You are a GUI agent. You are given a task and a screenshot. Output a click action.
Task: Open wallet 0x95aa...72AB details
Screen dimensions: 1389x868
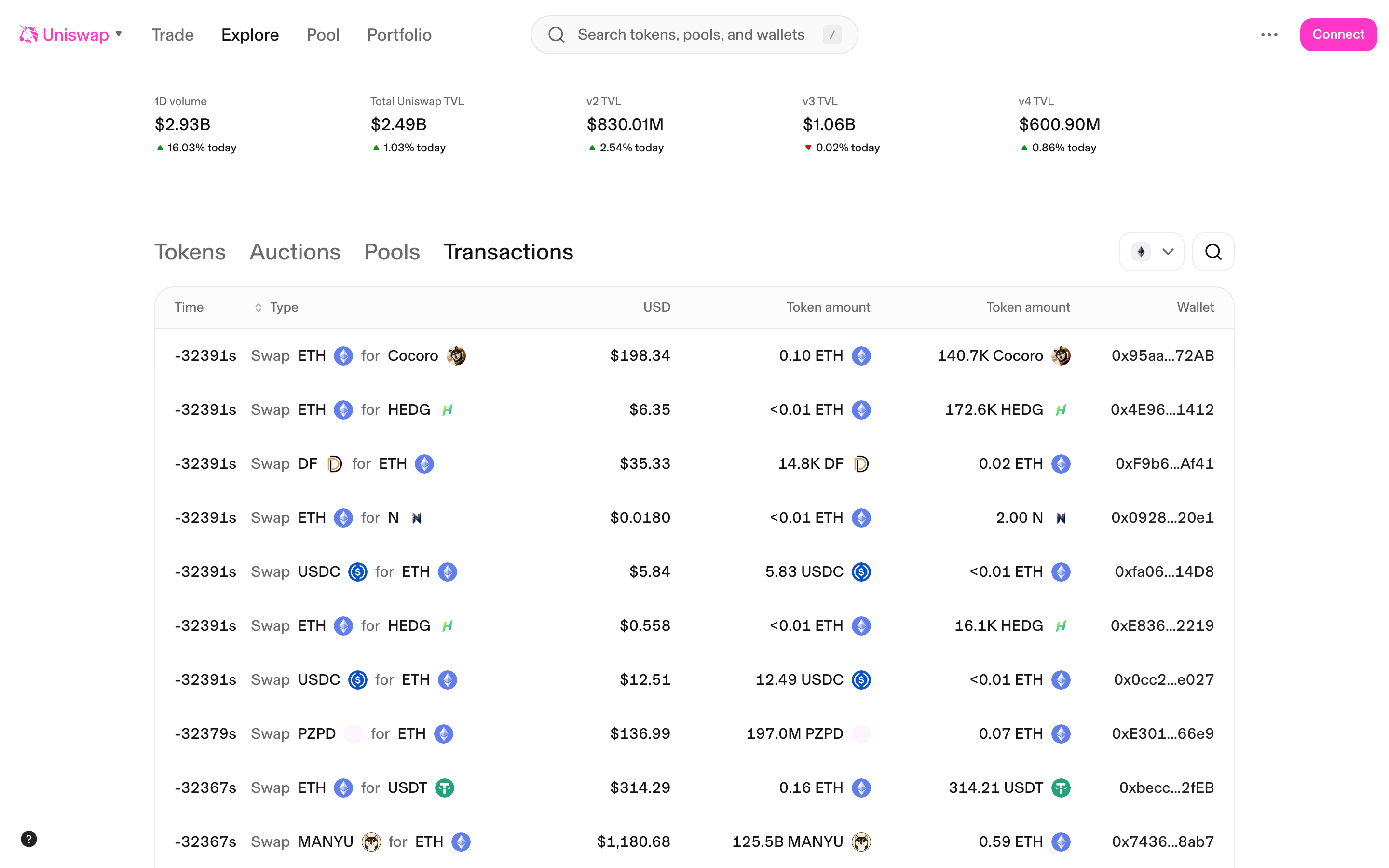1163,355
